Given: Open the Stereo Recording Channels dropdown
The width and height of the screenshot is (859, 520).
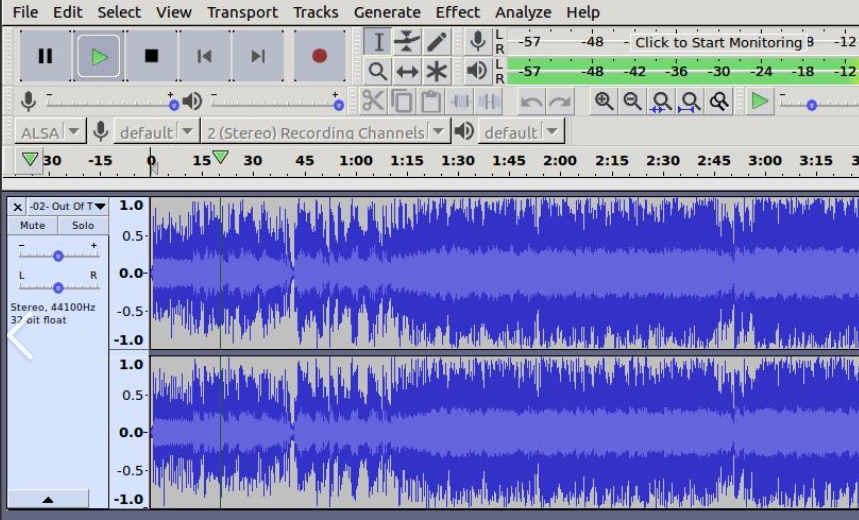Looking at the screenshot, I should [325, 132].
